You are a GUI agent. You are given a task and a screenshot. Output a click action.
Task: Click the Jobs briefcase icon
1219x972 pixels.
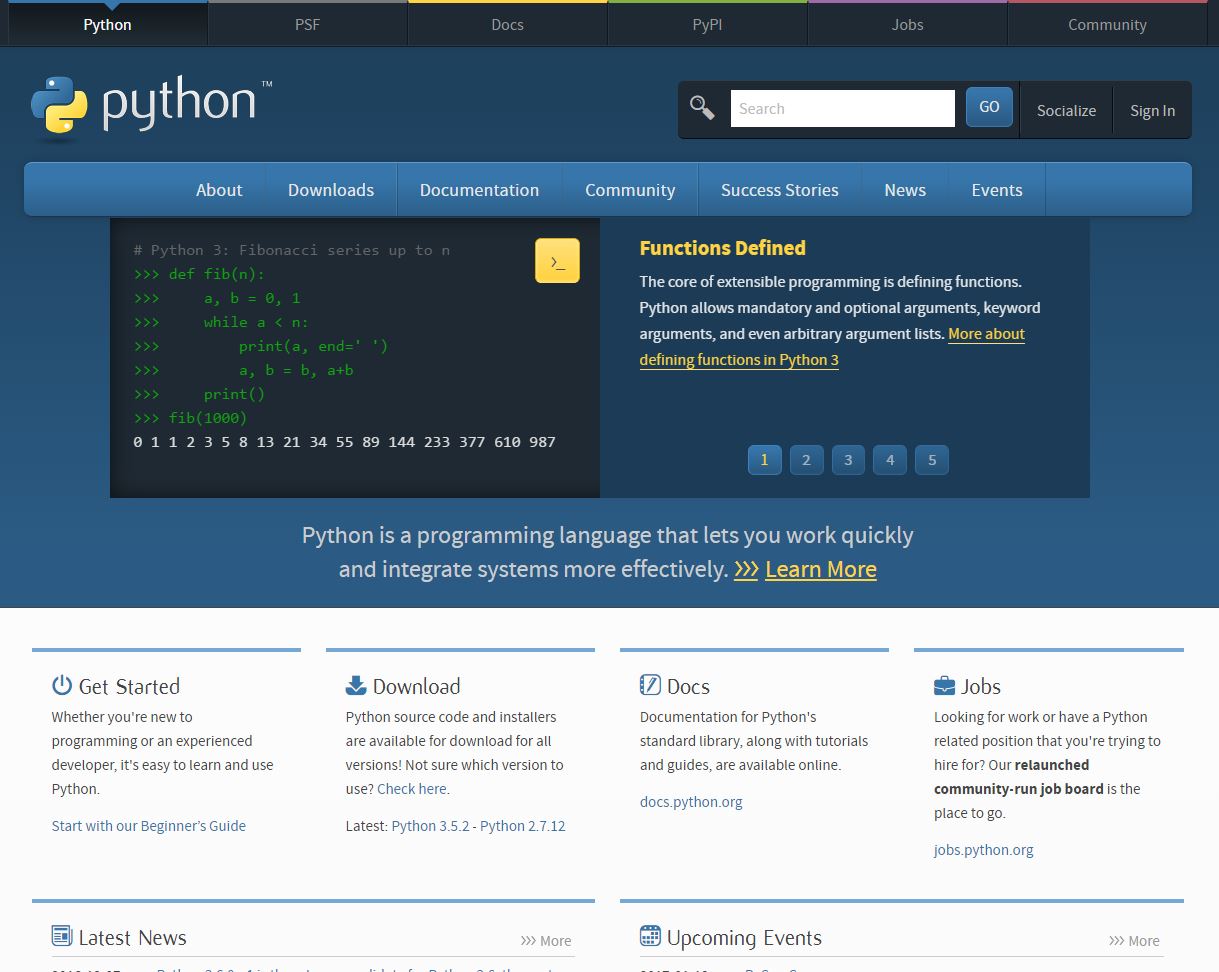click(944, 685)
